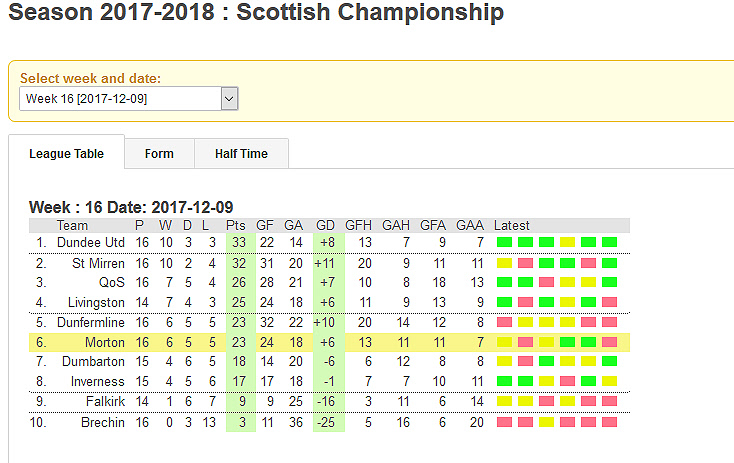Click Inverness's last yellow result box
The width and height of the screenshot is (734, 463).
pos(609,381)
